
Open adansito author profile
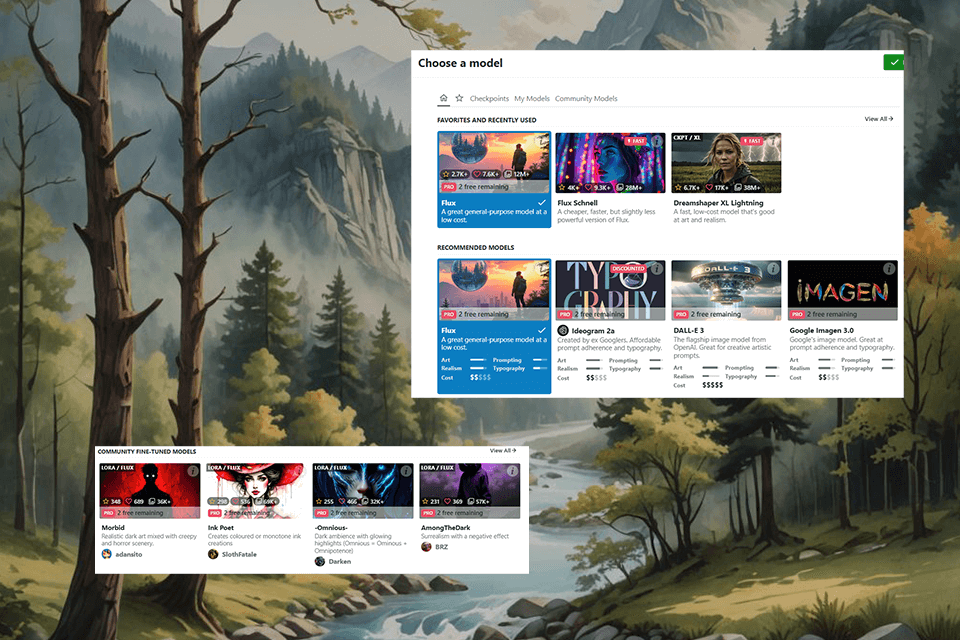(122, 554)
